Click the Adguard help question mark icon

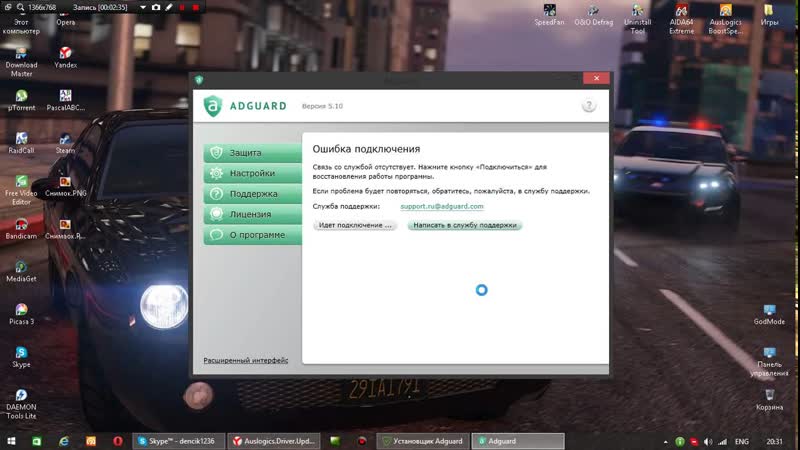click(x=589, y=106)
